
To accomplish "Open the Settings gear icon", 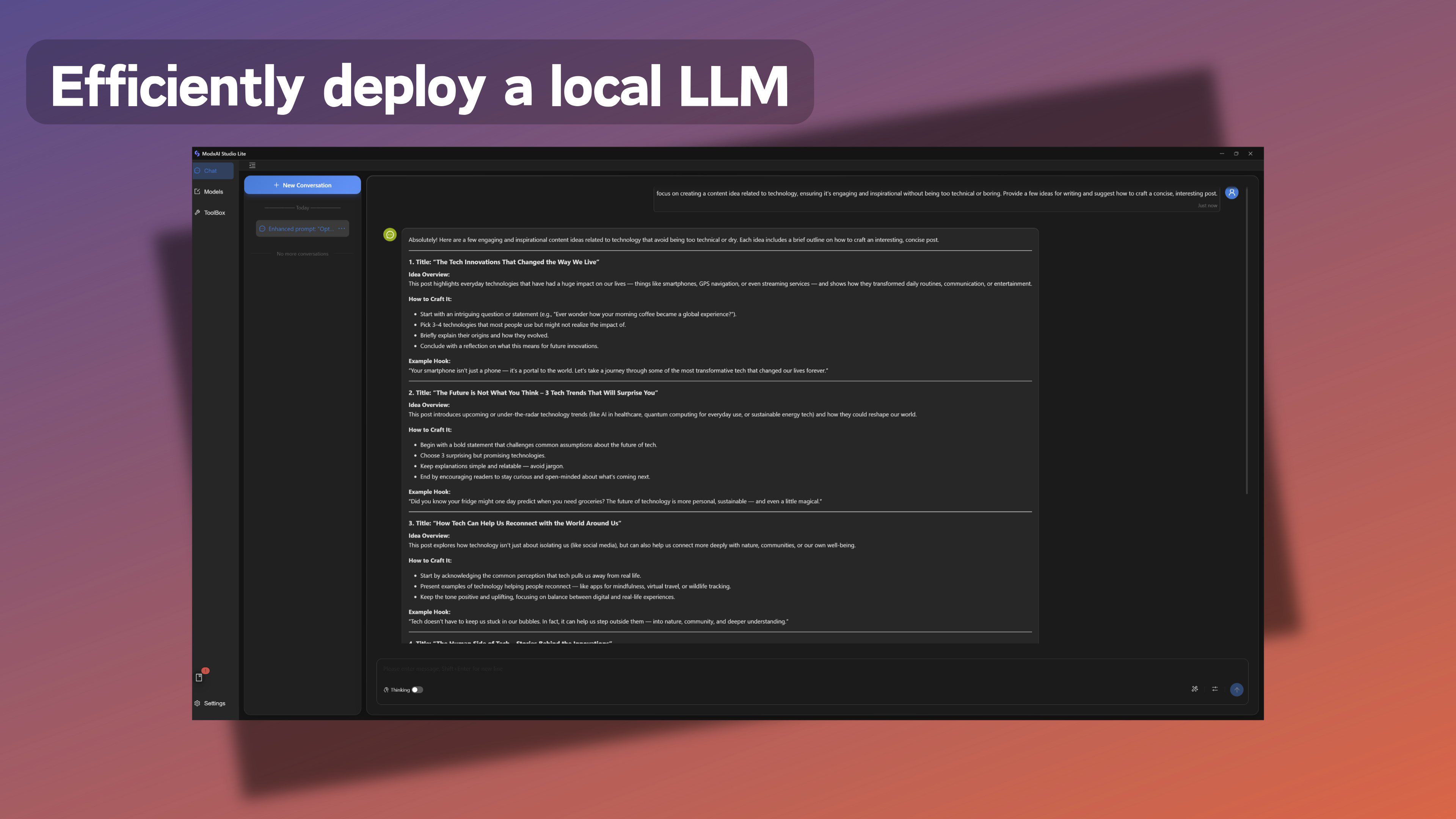I will tap(197, 703).
